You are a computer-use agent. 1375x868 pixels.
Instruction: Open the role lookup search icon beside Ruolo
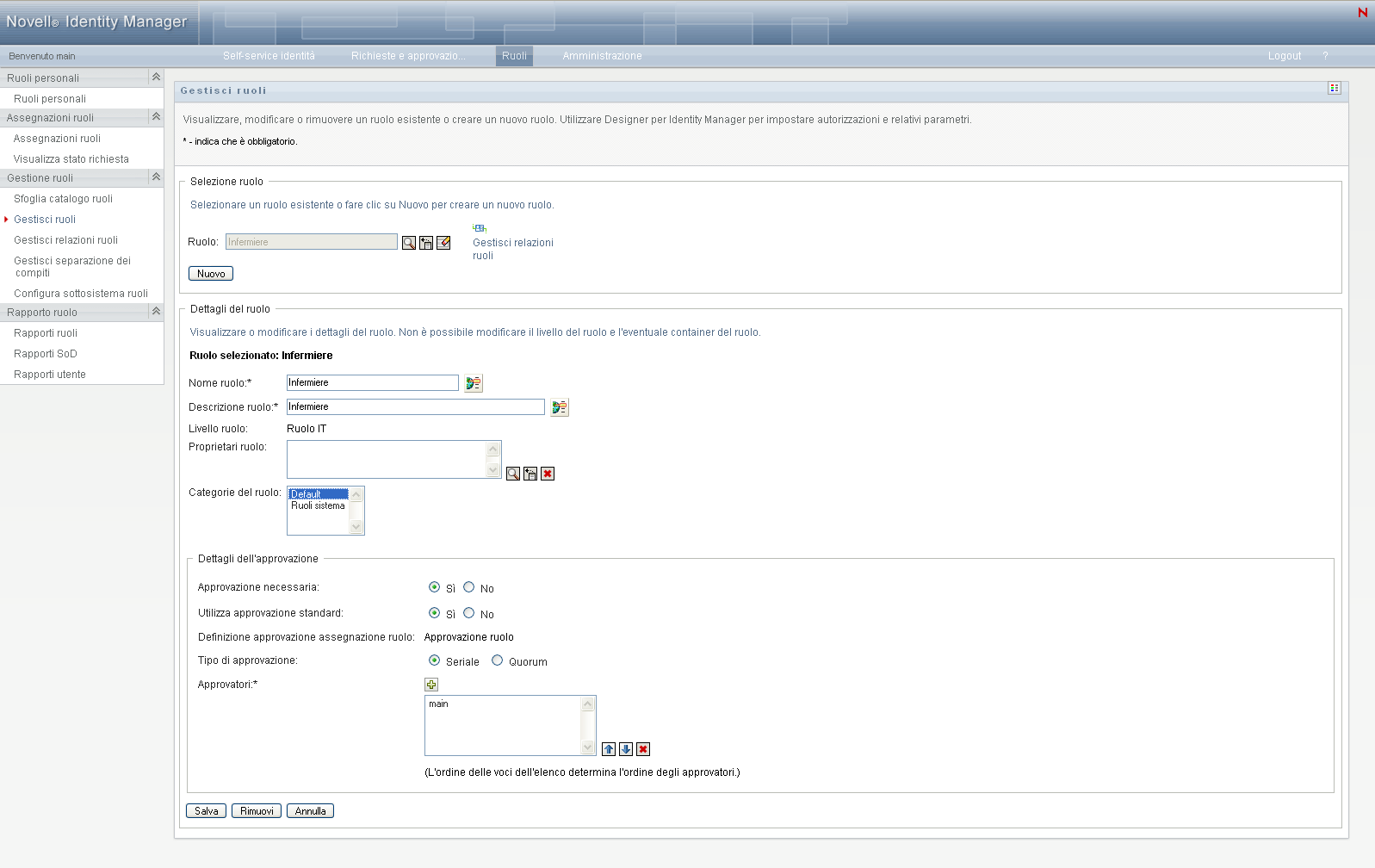click(409, 243)
